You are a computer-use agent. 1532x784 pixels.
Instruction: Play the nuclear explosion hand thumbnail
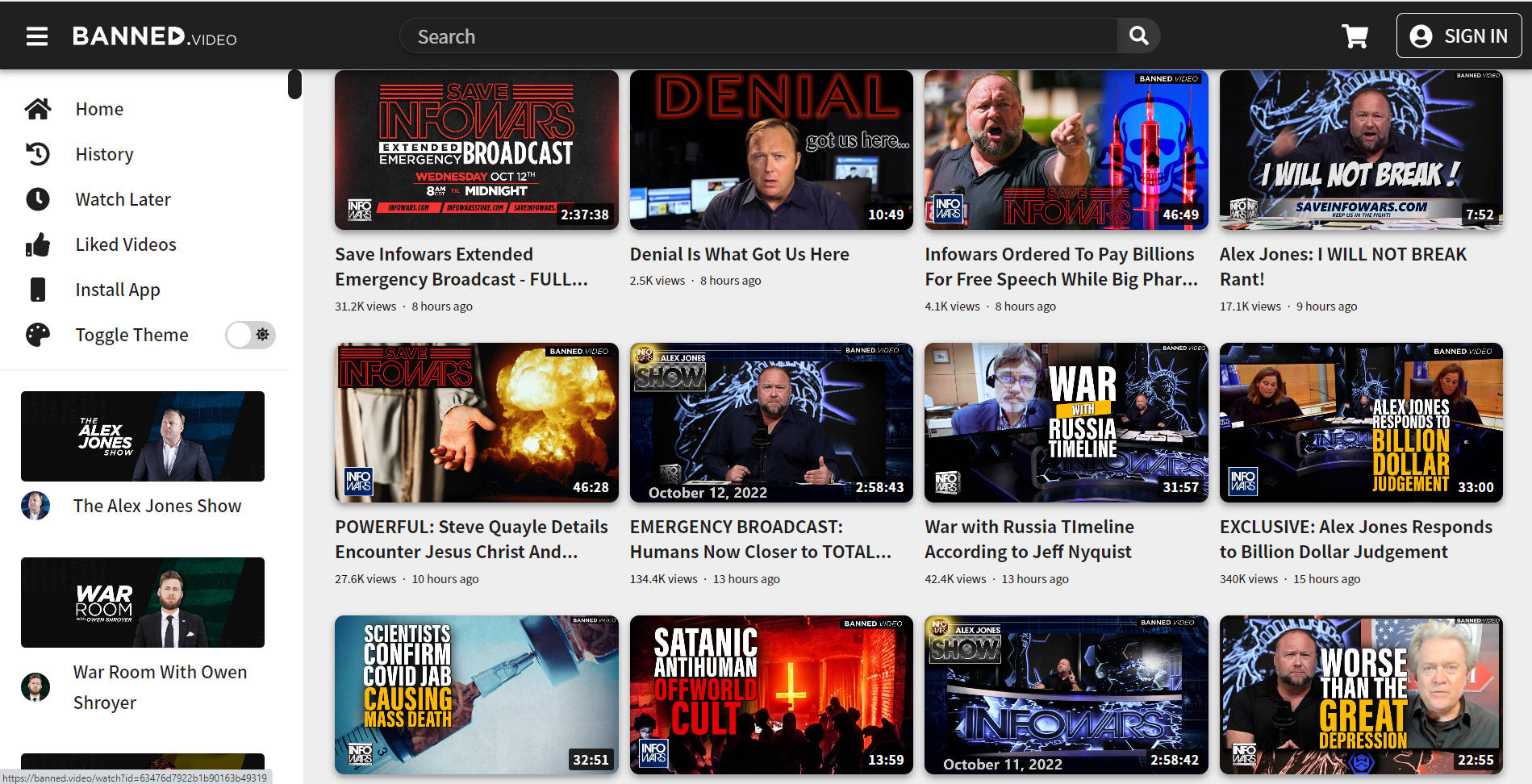tap(477, 423)
